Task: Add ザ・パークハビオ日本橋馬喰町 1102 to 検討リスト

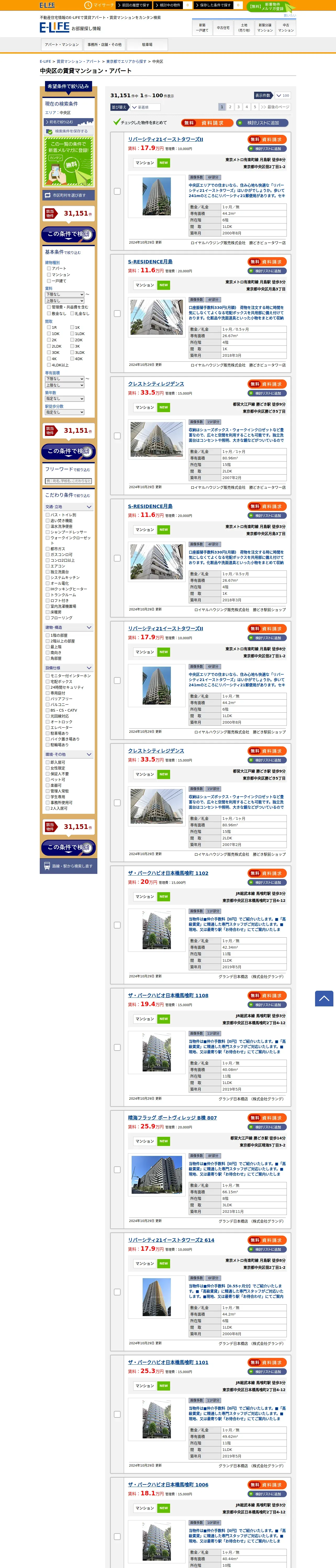Action: [267, 883]
